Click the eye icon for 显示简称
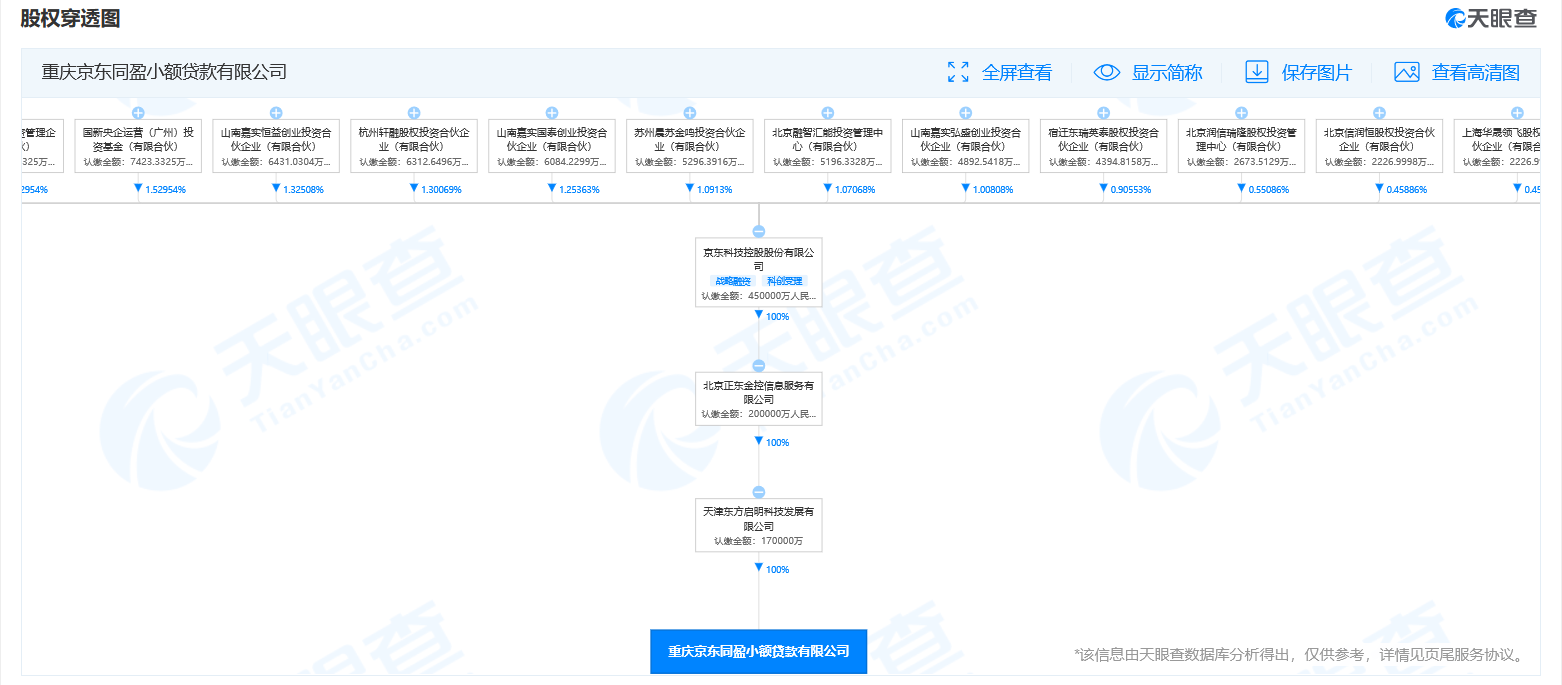This screenshot has height=685, width=1562. click(1106, 72)
